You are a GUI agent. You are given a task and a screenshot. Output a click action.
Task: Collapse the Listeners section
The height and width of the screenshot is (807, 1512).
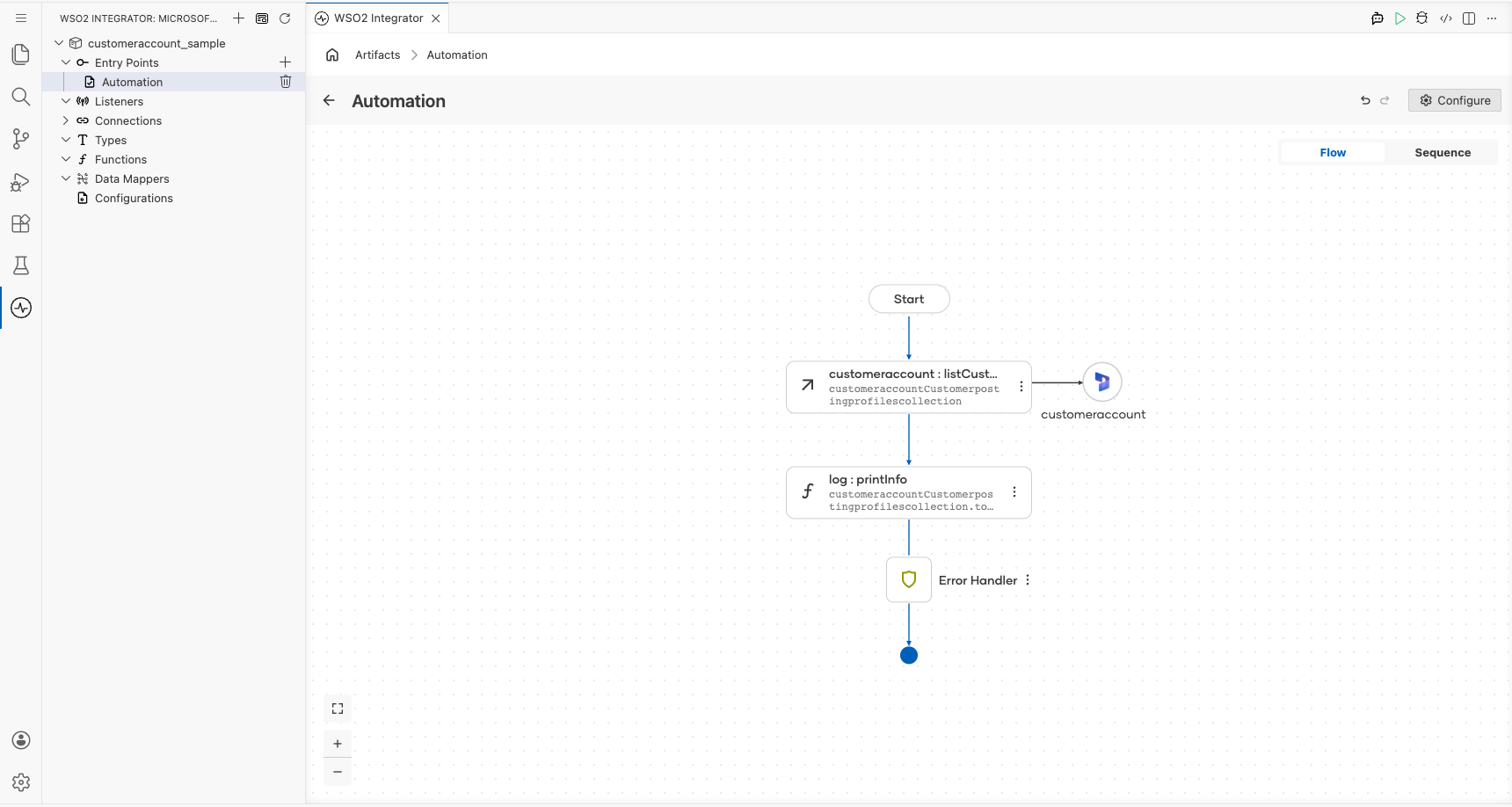(x=66, y=101)
